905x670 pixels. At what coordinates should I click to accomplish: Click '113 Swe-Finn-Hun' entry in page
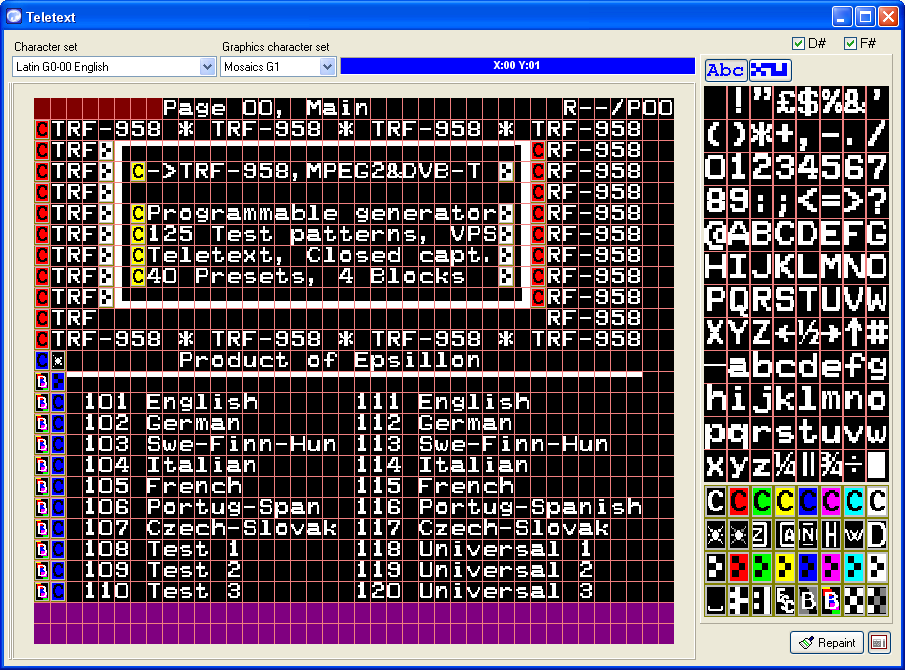click(483, 444)
